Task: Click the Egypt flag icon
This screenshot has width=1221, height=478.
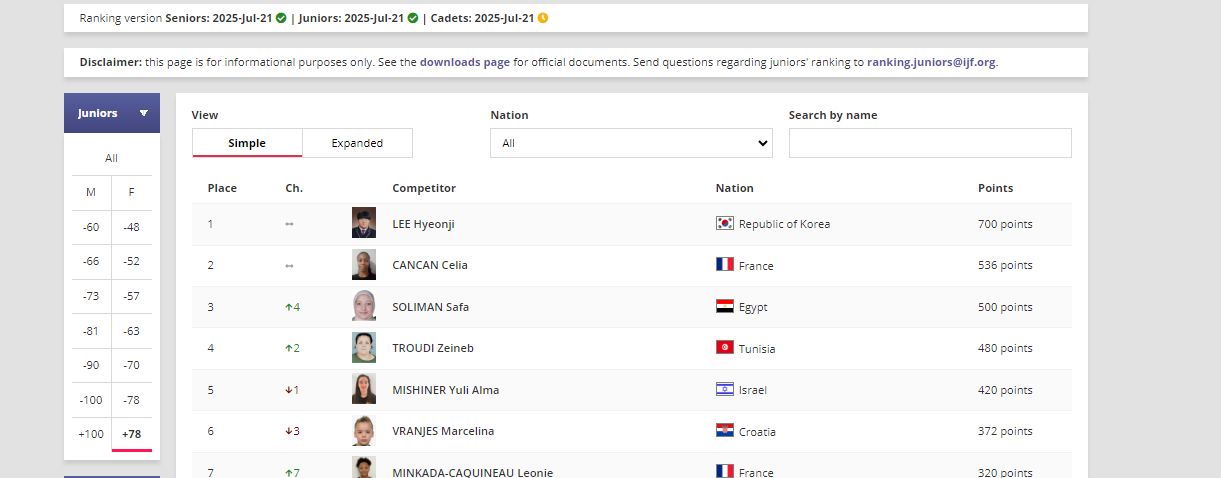Action: click(724, 307)
